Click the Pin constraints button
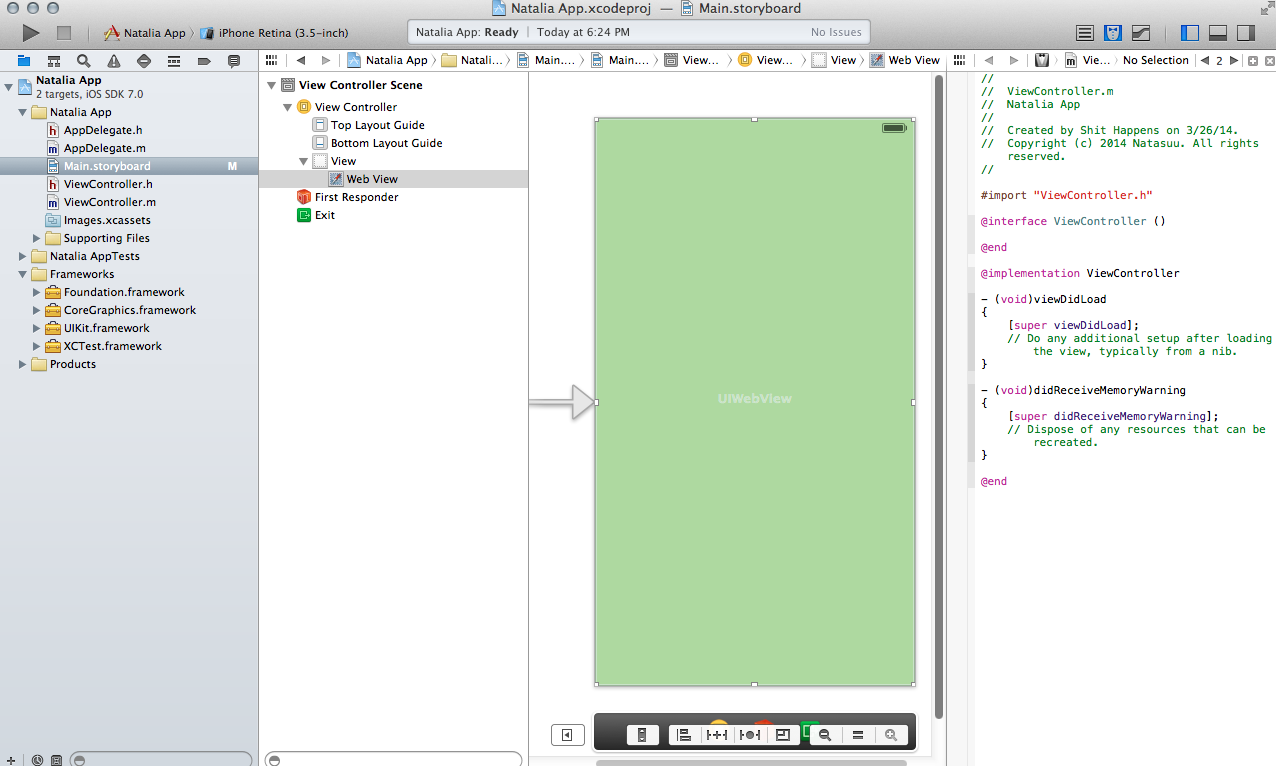This screenshot has width=1276, height=766. click(x=717, y=735)
